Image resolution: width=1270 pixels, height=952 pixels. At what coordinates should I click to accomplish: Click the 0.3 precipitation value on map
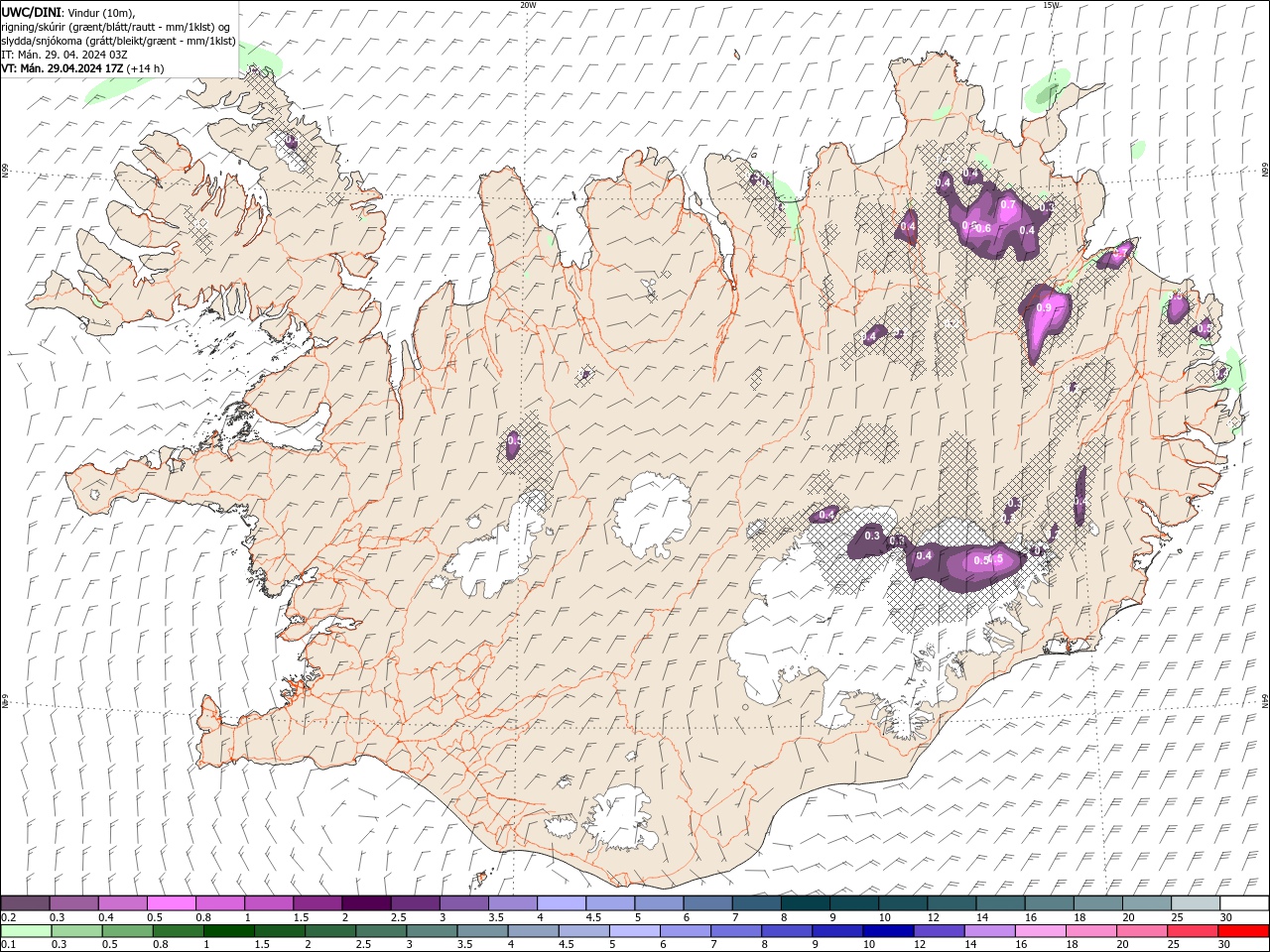coord(872,535)
